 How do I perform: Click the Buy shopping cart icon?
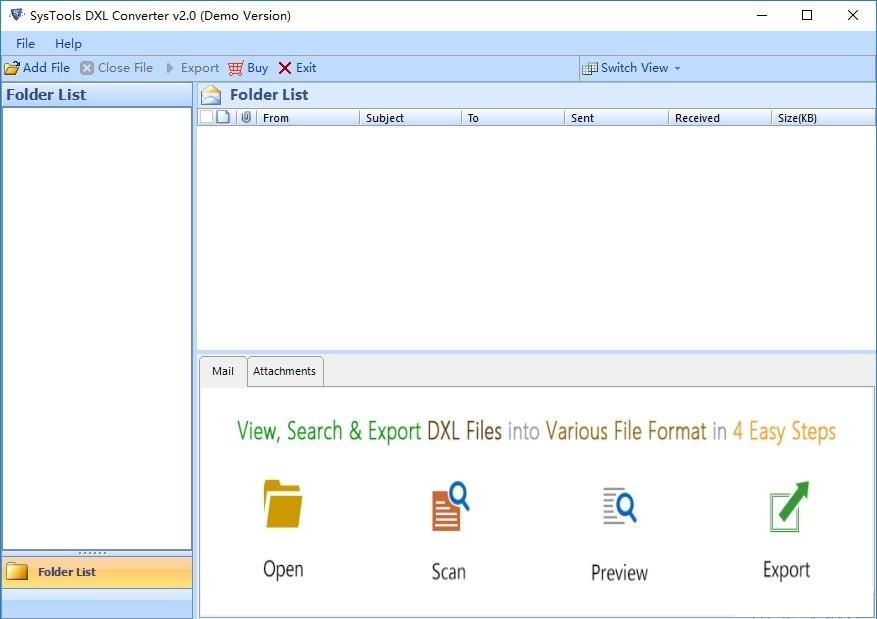pos(236,68)
